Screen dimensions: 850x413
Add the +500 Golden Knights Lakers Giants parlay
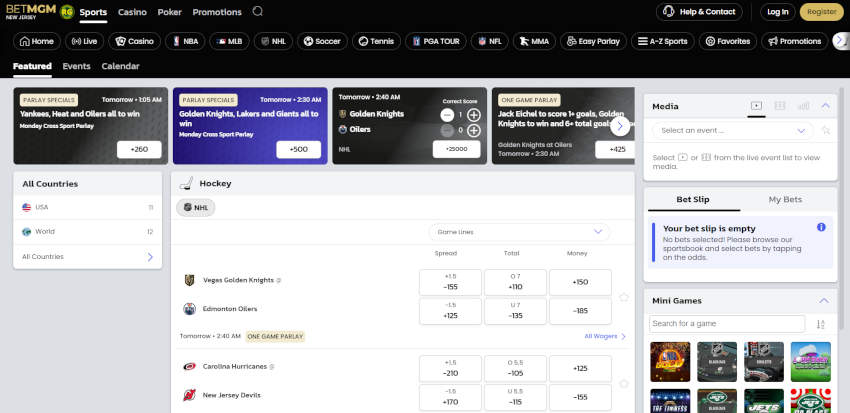(x=299, y=150)
